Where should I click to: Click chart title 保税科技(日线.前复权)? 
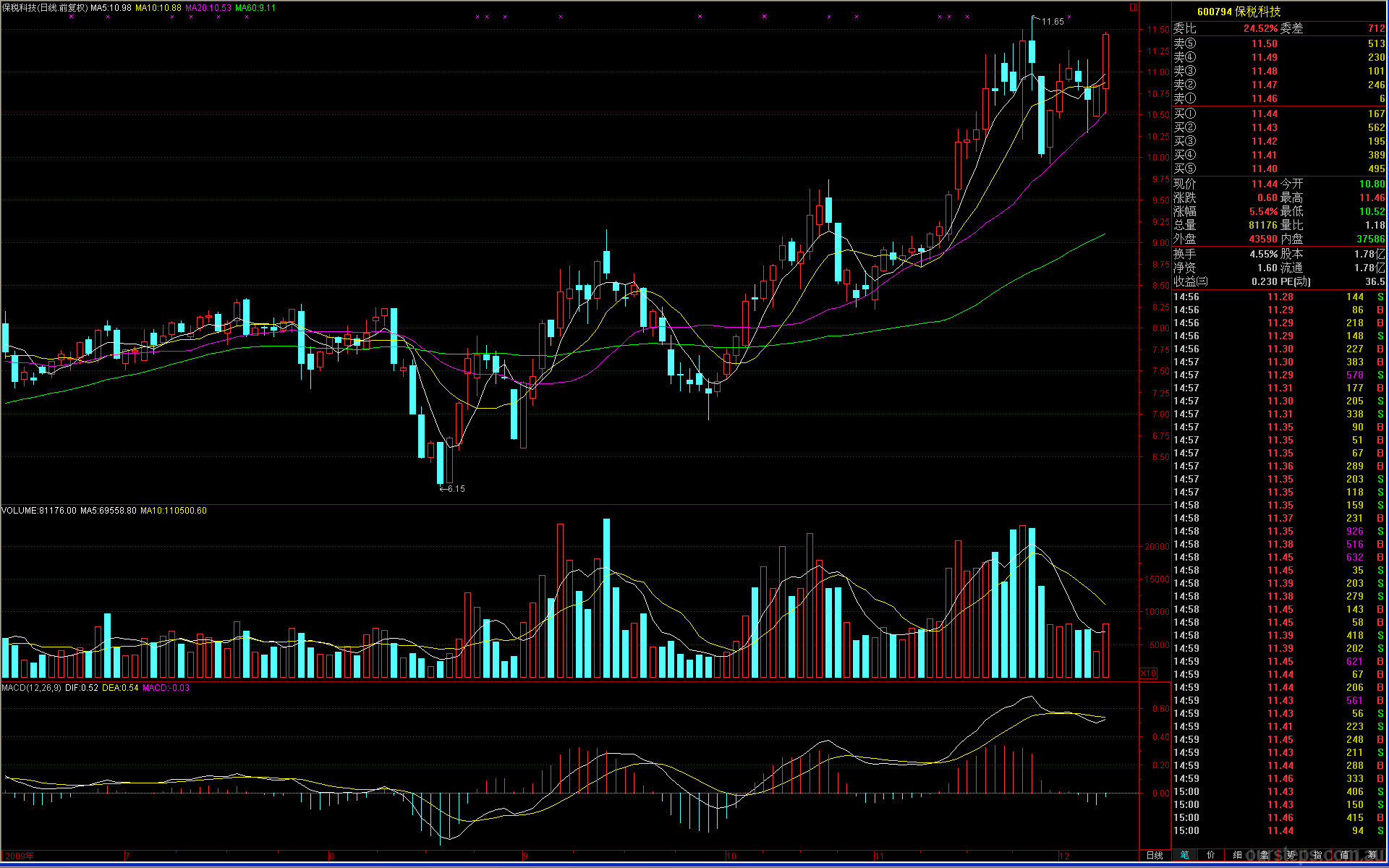[x=44, y=8]
